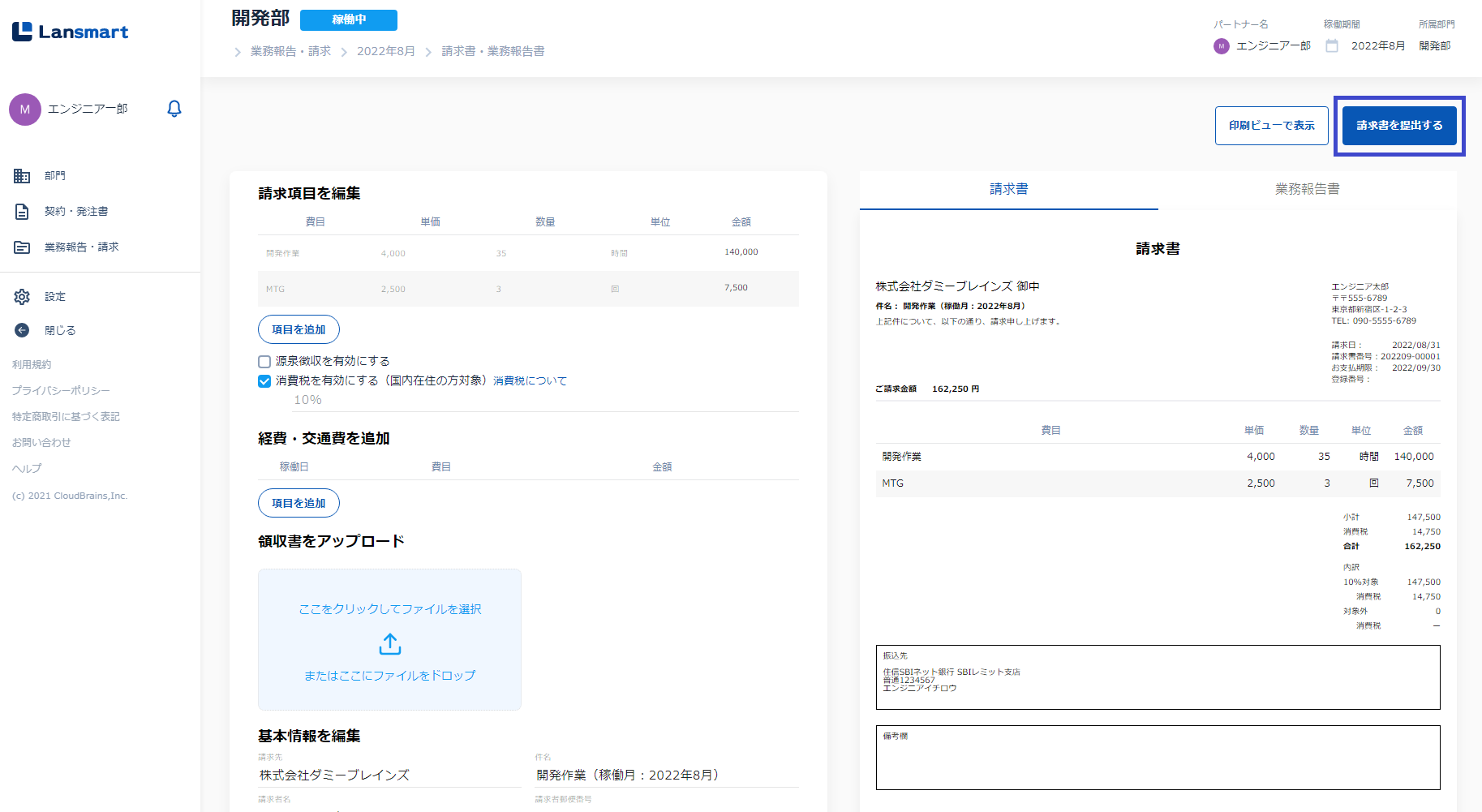Navigate to 2022年8月 breadcrumb
This screenshot has height=812, width=1482.
tap(385, 51)
